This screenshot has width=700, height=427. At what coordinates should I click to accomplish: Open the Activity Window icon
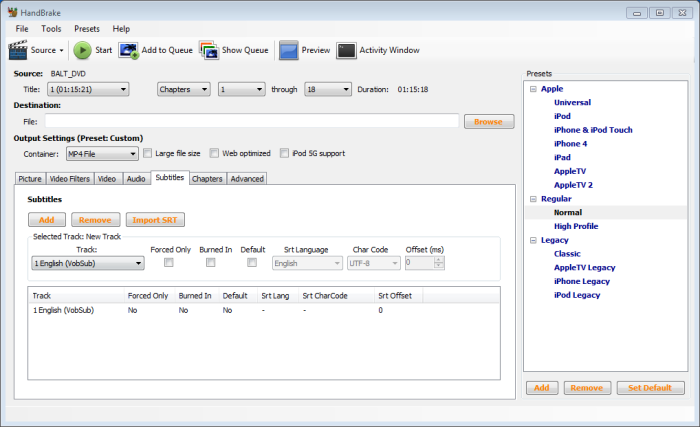tap(346, 50)
